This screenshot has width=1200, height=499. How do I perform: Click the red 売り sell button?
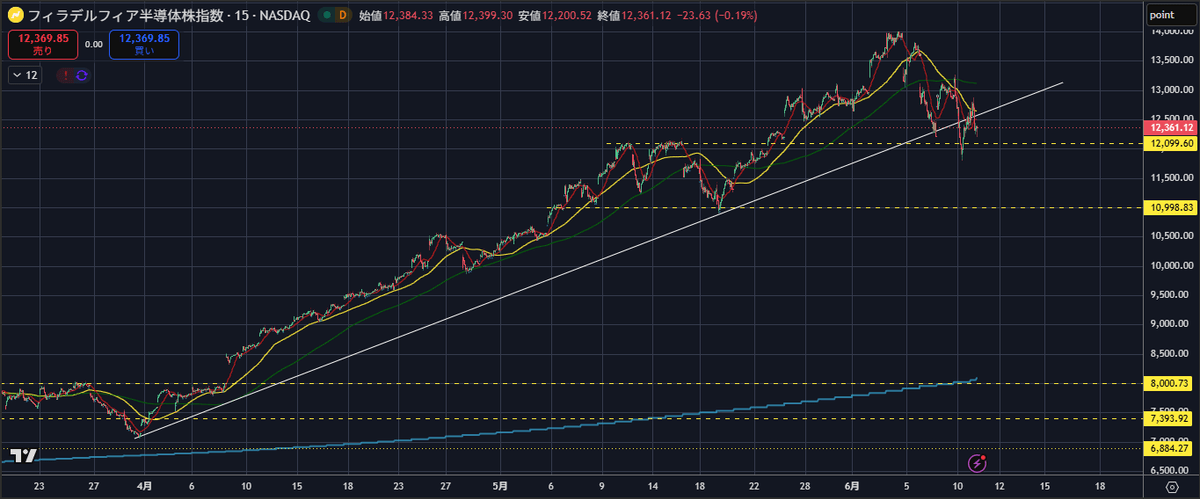point(41,44)
